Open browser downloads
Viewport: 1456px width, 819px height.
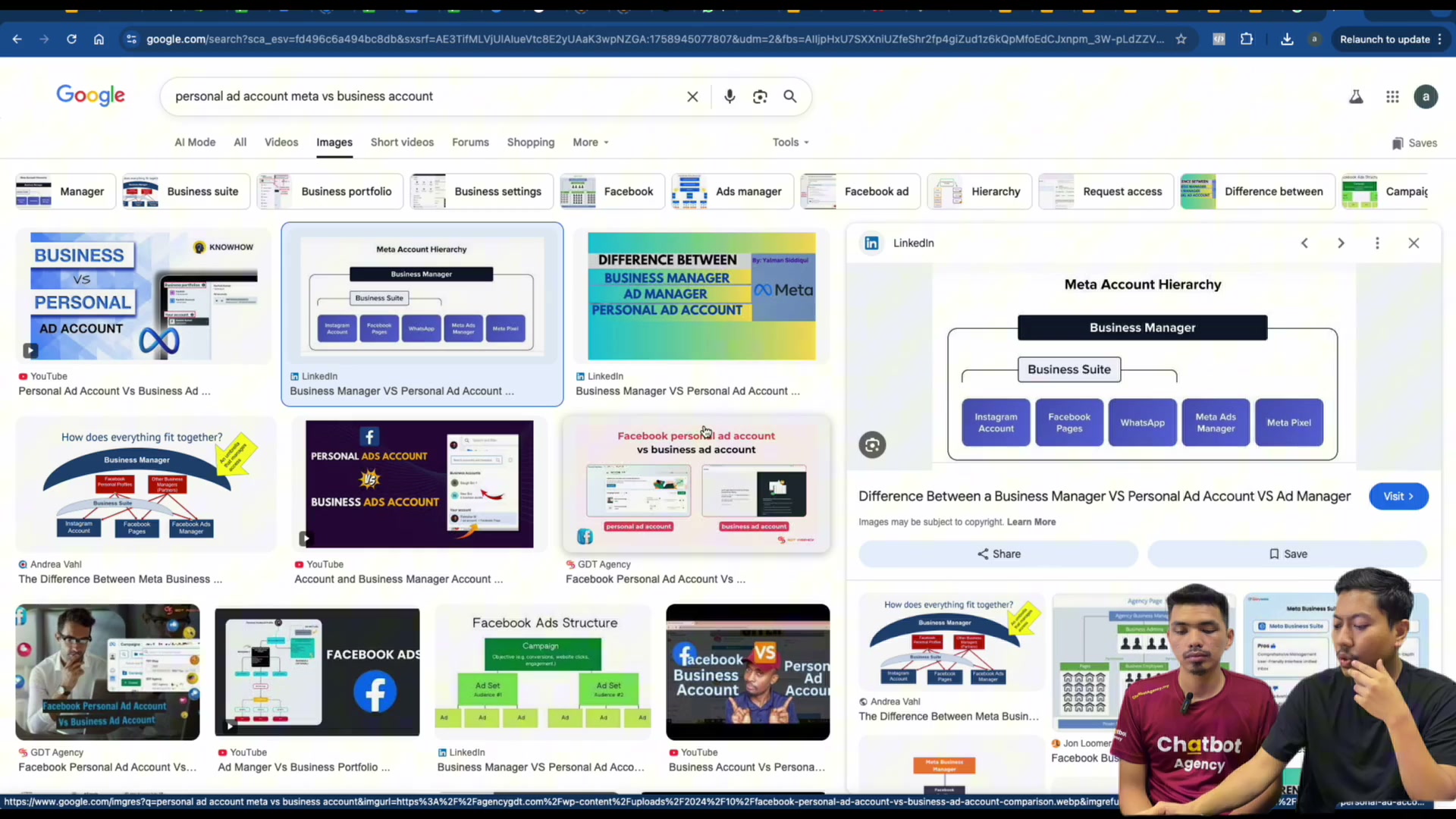pos(1287,39)
